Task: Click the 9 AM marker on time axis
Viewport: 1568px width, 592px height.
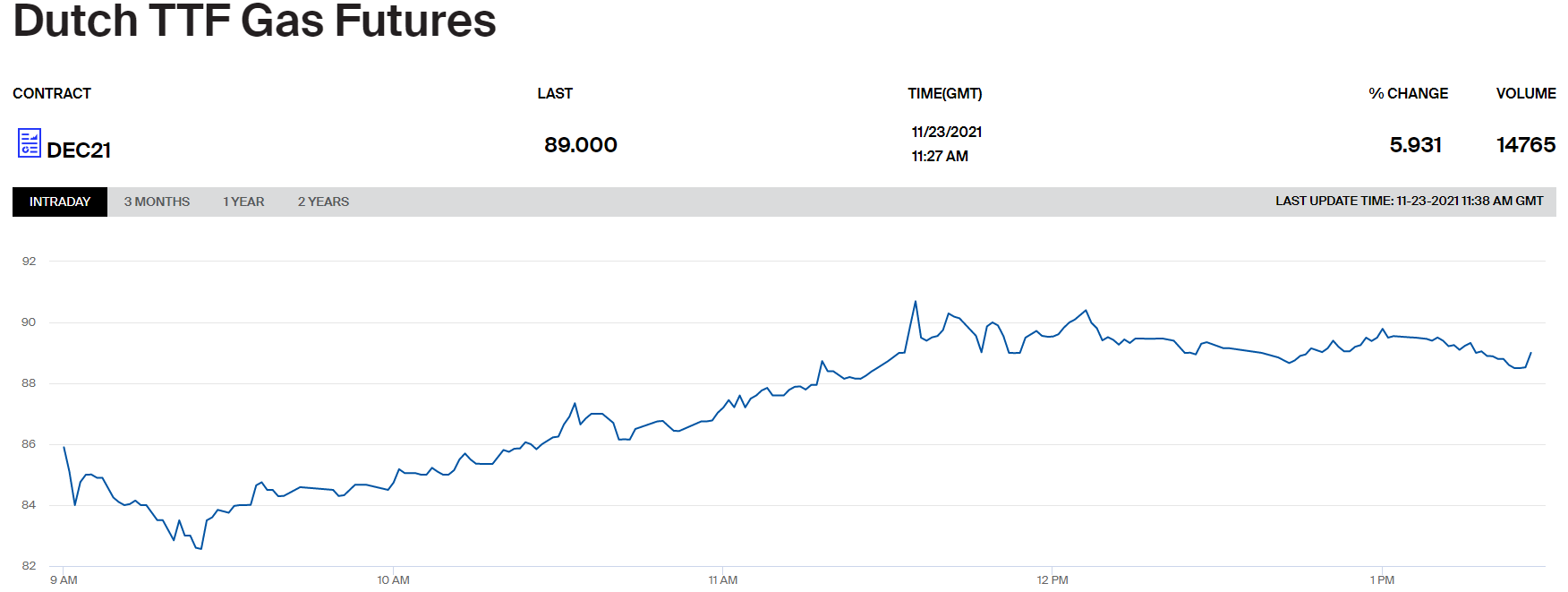Action: 64,579
